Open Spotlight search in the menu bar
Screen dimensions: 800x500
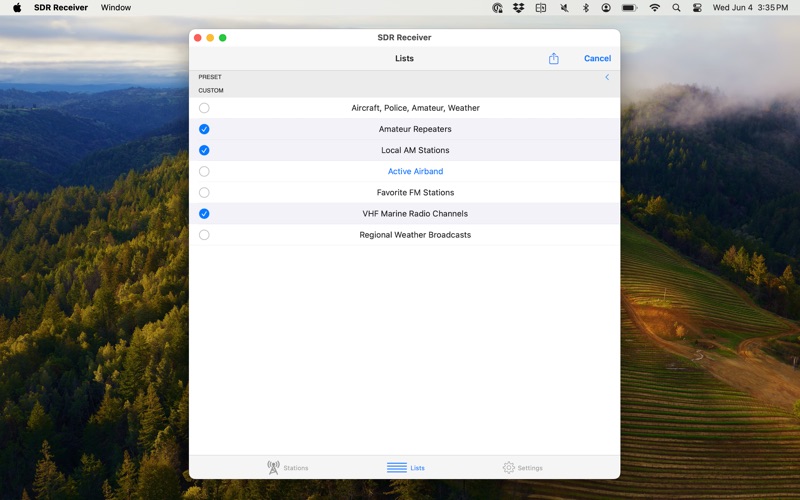point(676,8)
